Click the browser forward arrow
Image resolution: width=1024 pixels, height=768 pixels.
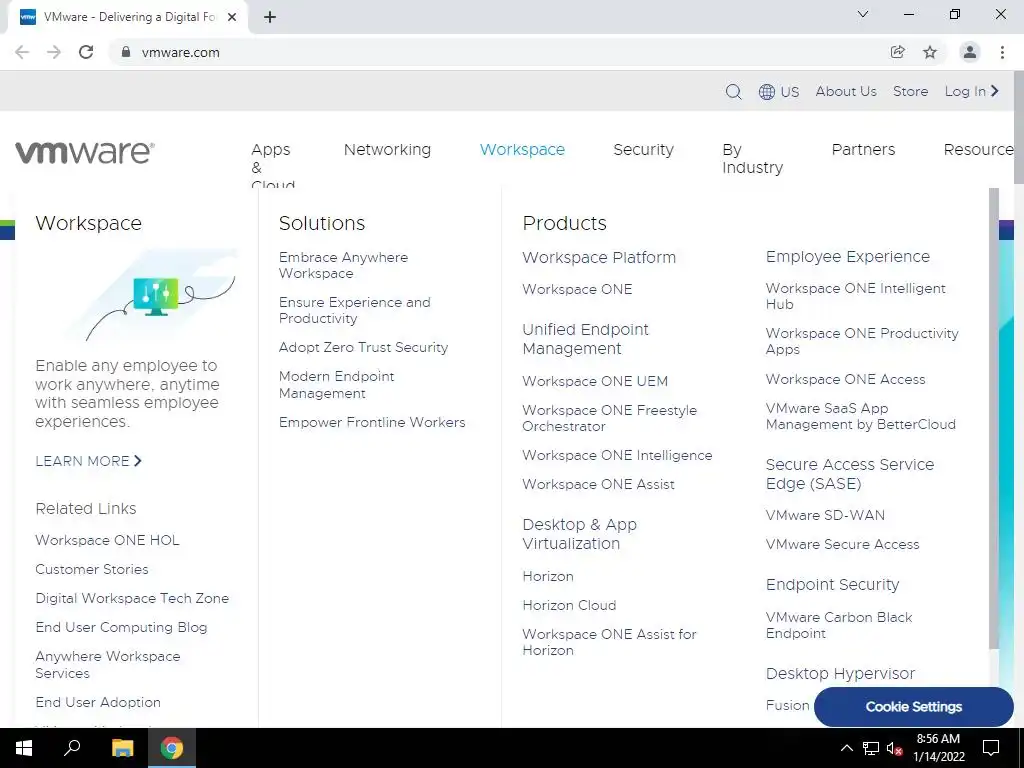[54, 52]
